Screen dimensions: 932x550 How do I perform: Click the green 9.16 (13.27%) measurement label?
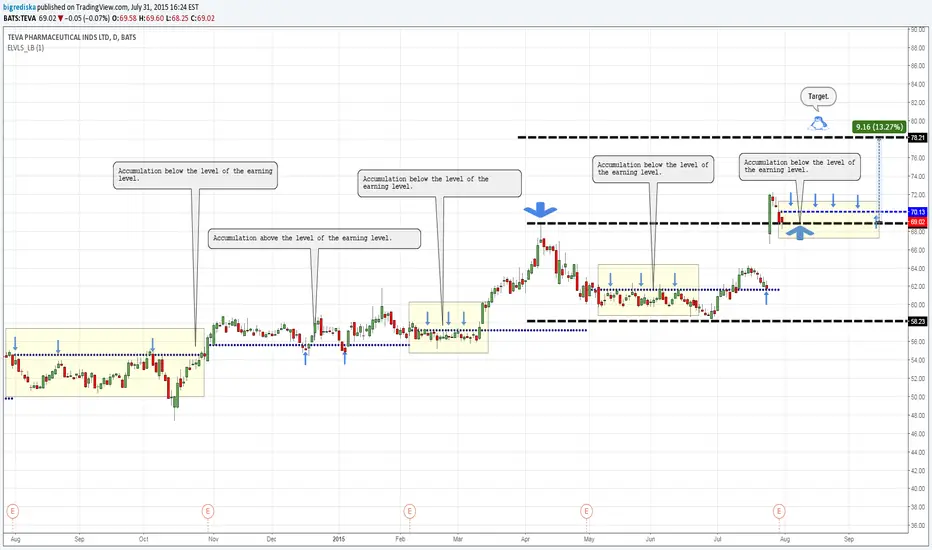[879, 127]
